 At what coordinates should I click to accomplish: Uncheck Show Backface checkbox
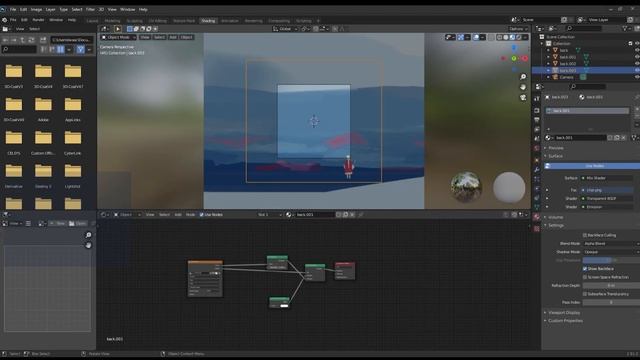click(x=585, y=269)
